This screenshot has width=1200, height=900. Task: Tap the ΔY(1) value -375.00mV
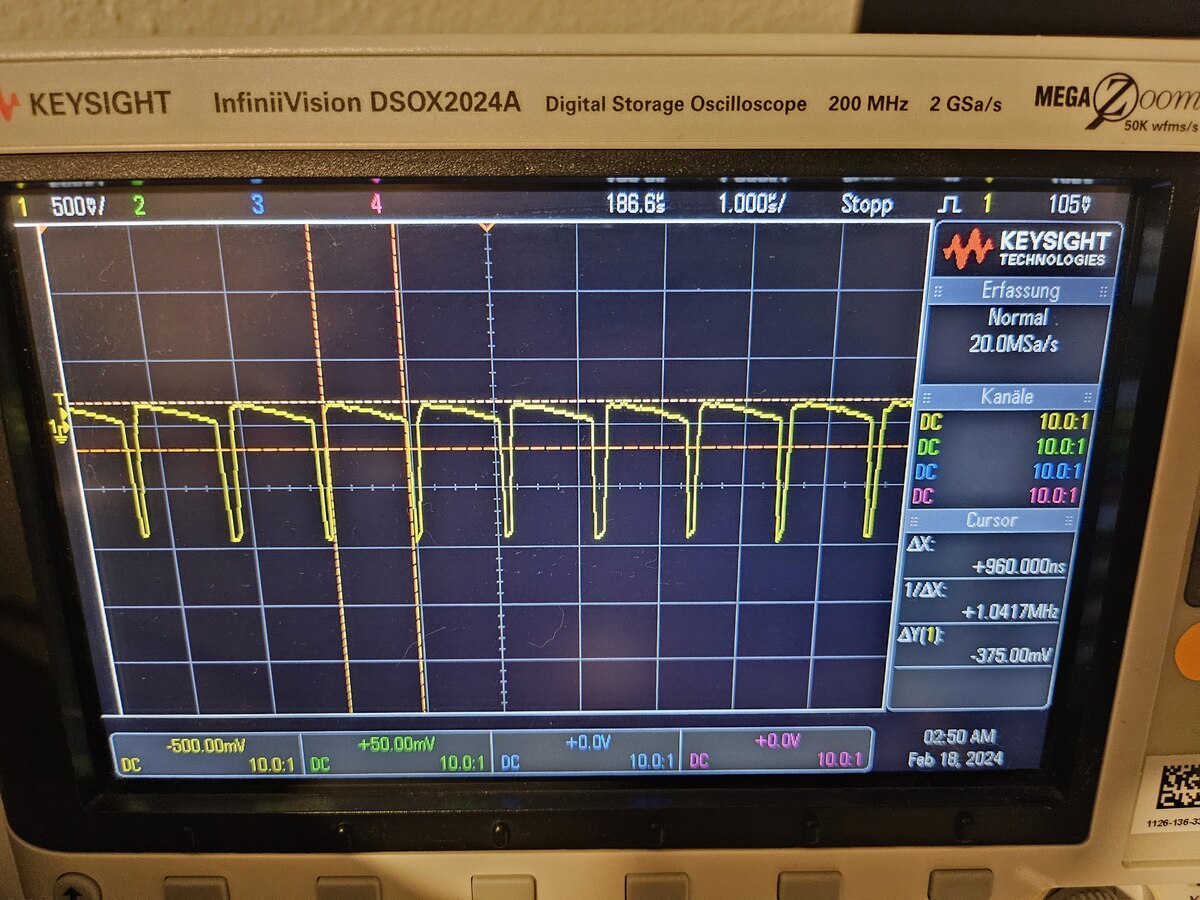1011,656
